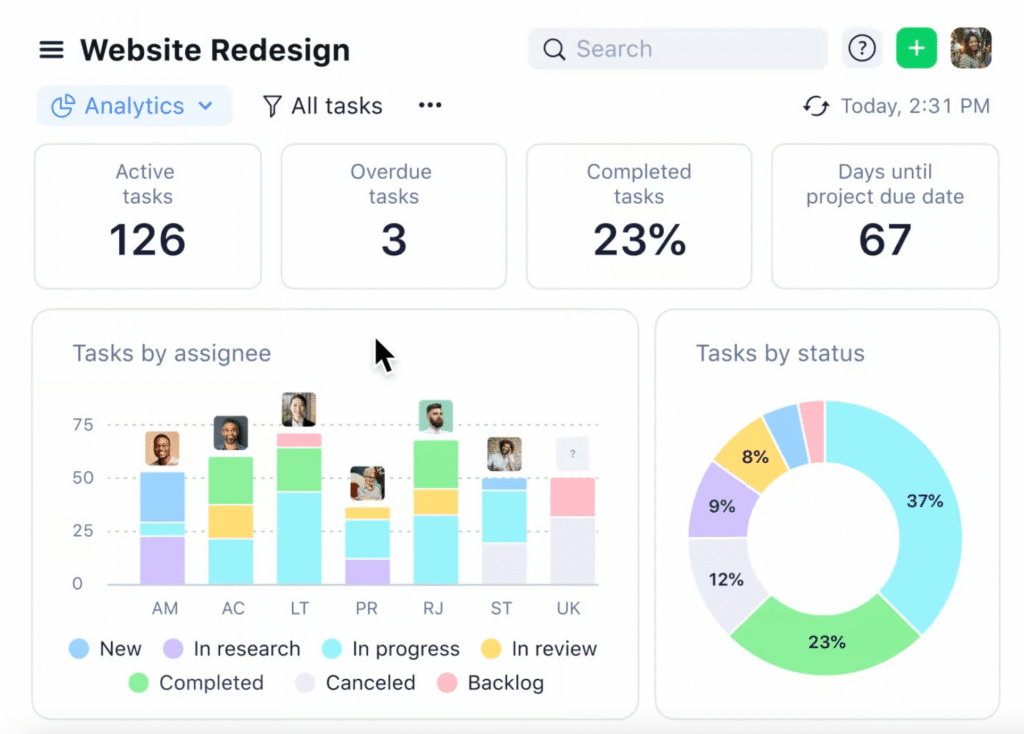Click the help question mark icon

pos(861,48)
